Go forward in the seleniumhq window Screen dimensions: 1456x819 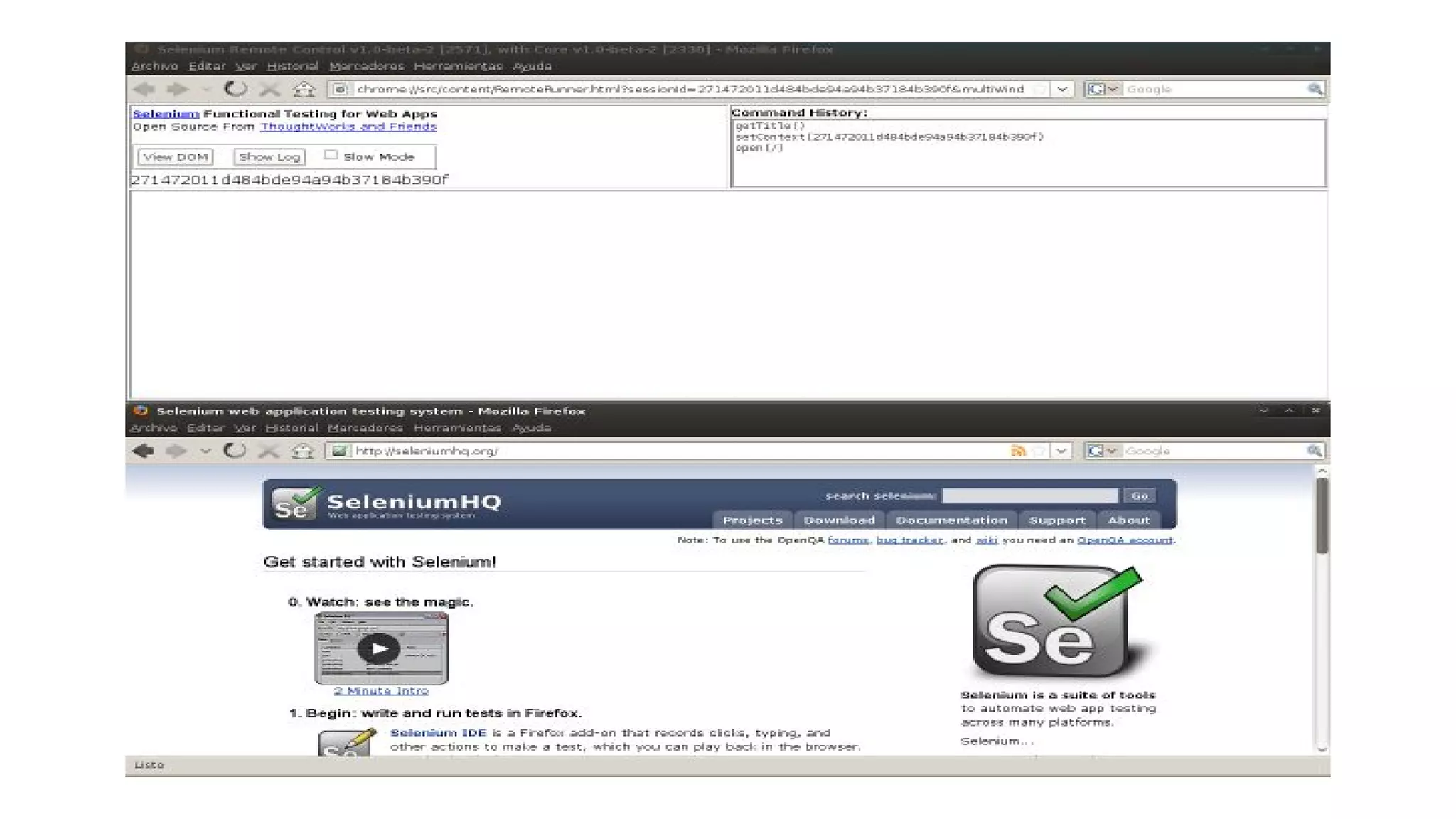coord(176,451)
